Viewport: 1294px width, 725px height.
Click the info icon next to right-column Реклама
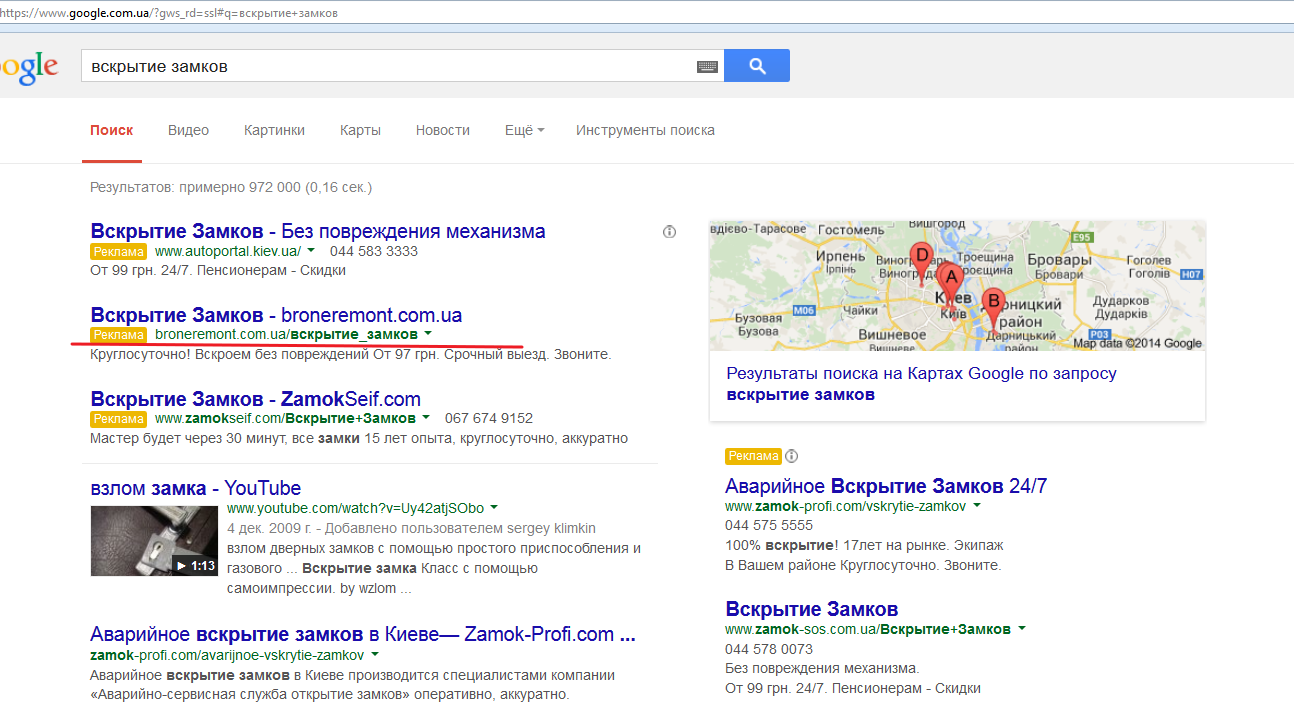pos(792,456)
